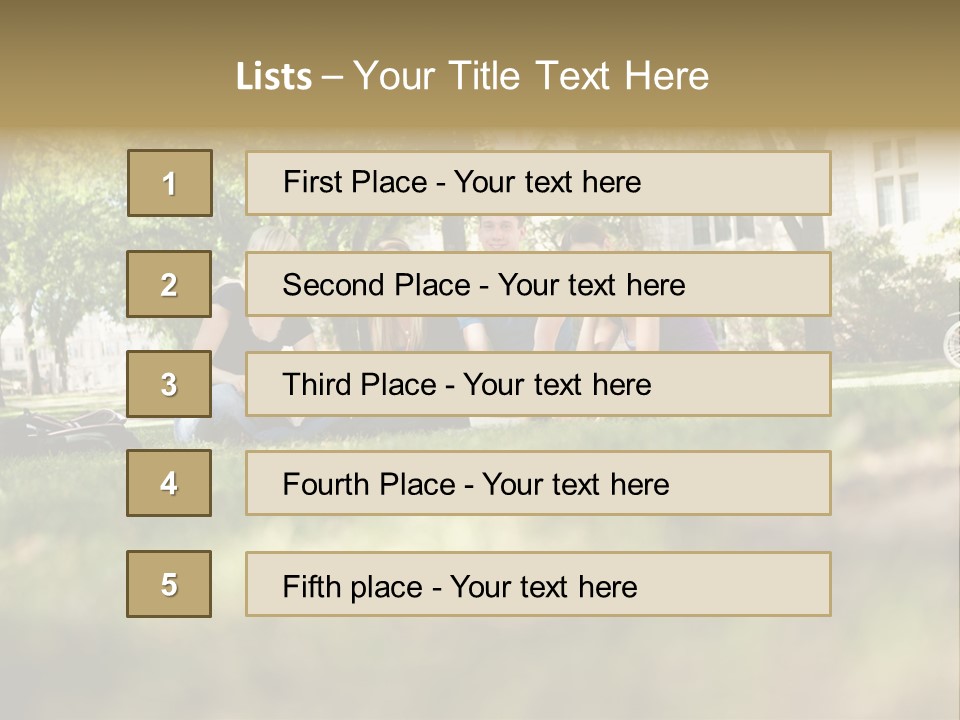The width and height of the screenshot is (960, 720).
Task: Click the bold word Lists in title
Action: pyautogui.click(x=273, y=77)
